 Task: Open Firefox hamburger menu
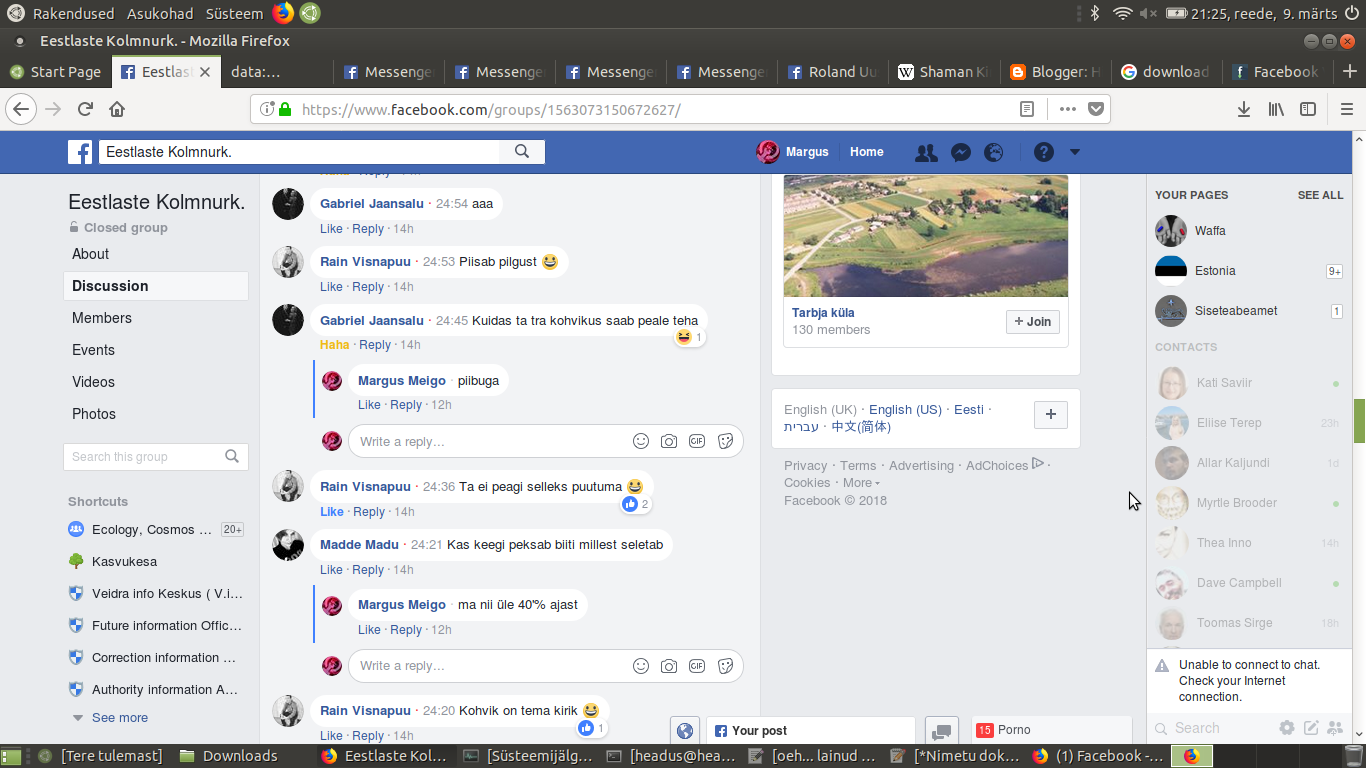point(1346,109)
